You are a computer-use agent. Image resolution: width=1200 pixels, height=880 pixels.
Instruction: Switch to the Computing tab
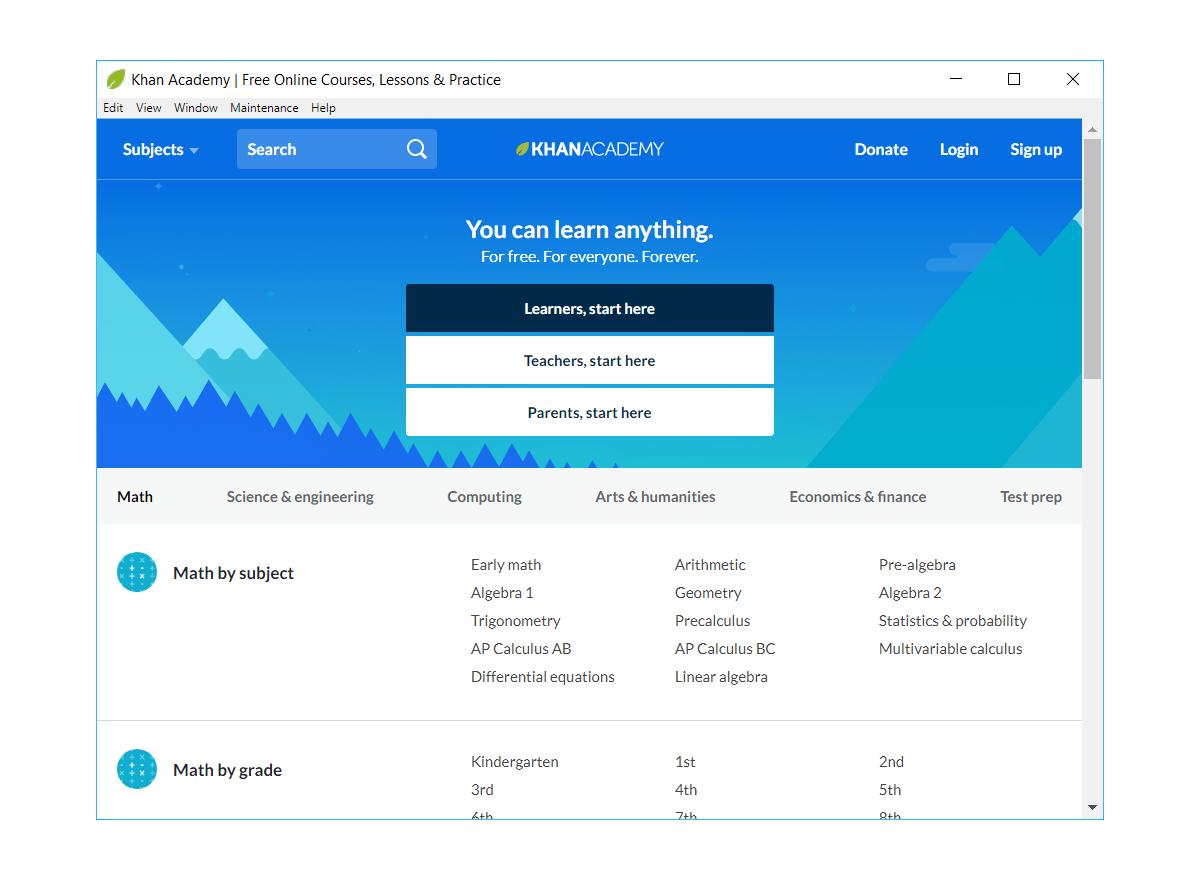pos(485,496)
